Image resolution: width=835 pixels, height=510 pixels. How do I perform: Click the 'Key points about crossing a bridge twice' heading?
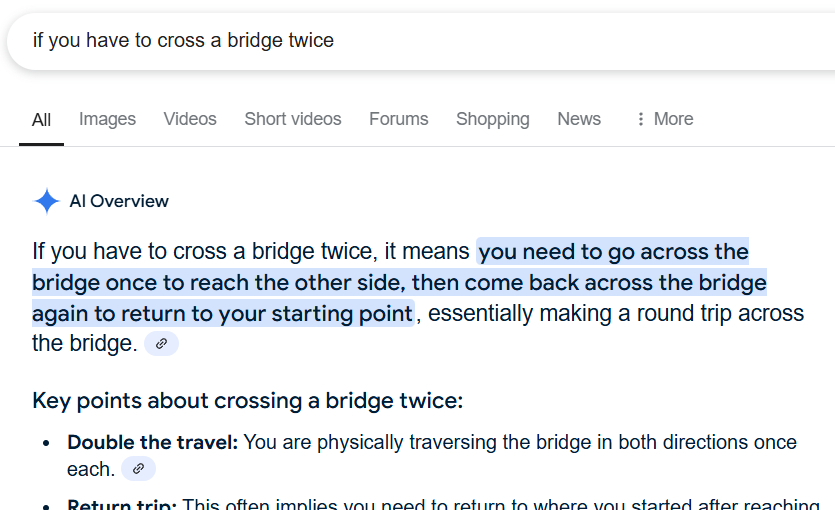point(247,401)
